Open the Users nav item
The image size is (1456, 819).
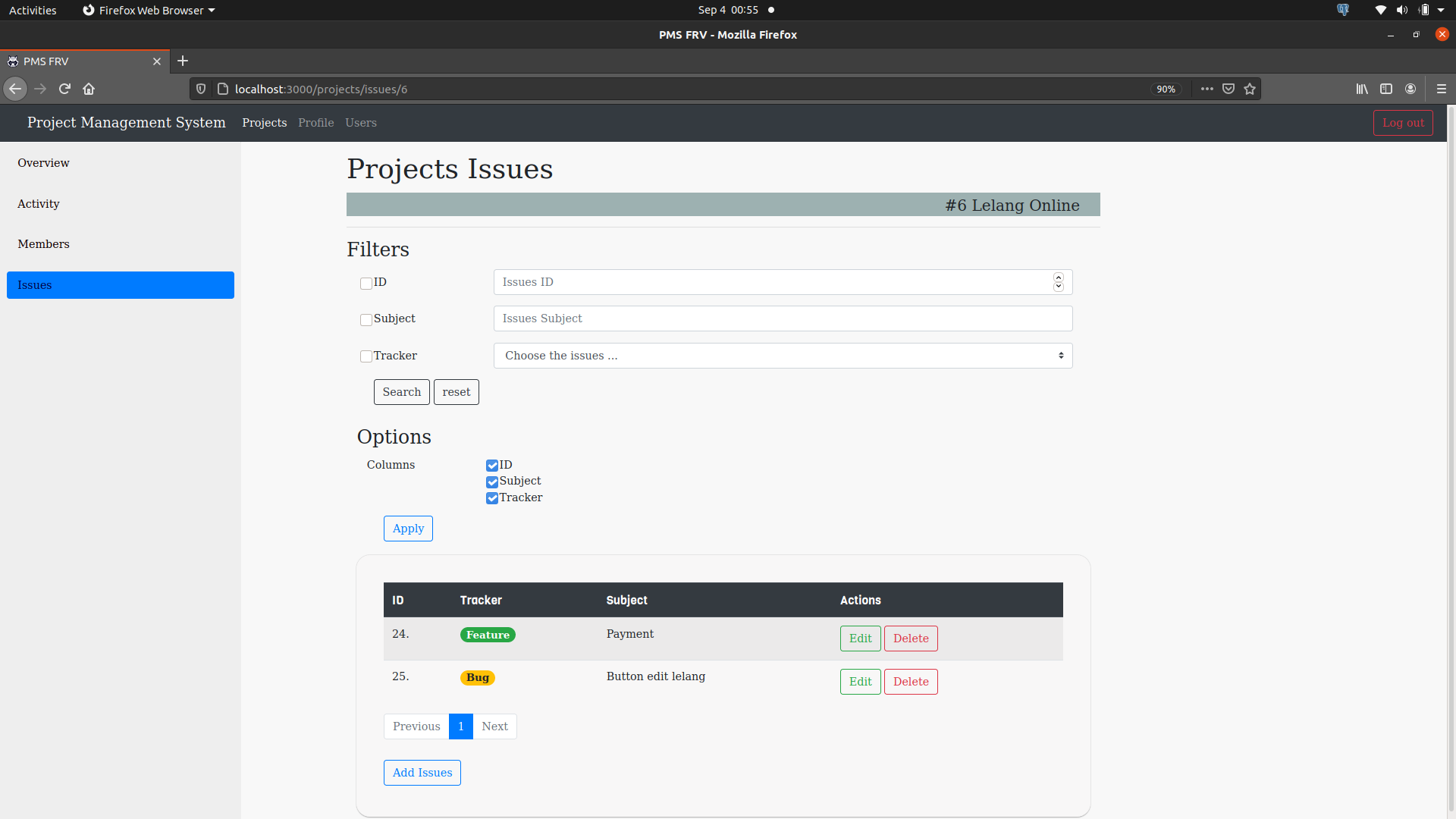click(361, 123)
